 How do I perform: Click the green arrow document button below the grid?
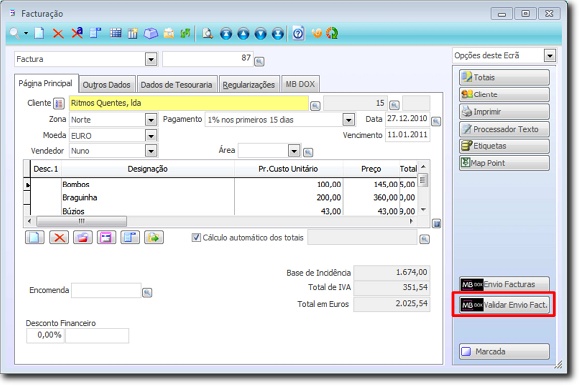pyautogui.click(x=154, y=237)
